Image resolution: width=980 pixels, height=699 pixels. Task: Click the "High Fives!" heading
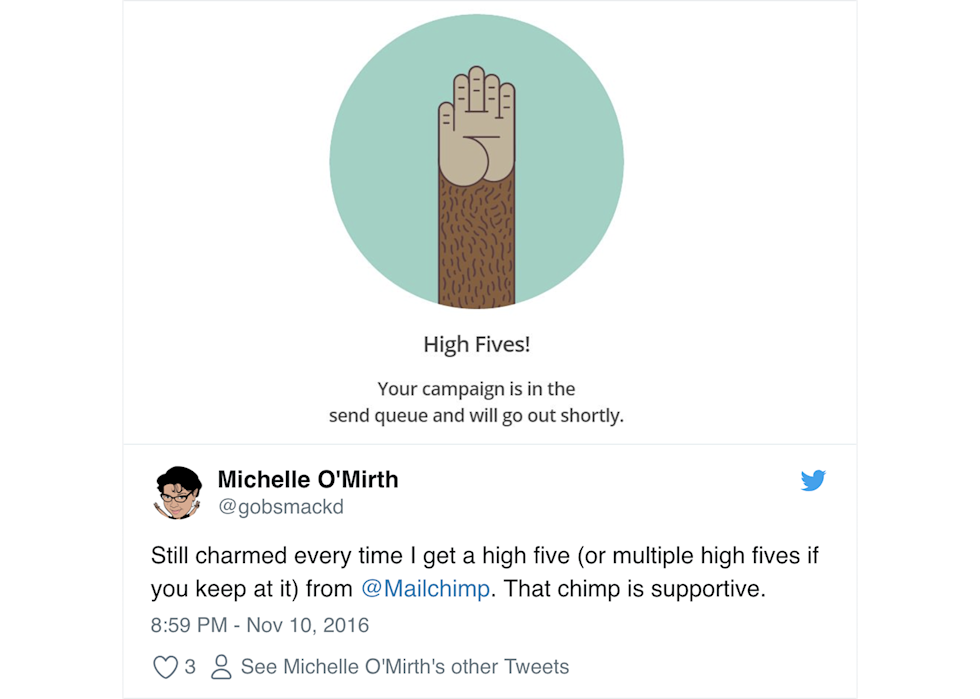point(476,345)
